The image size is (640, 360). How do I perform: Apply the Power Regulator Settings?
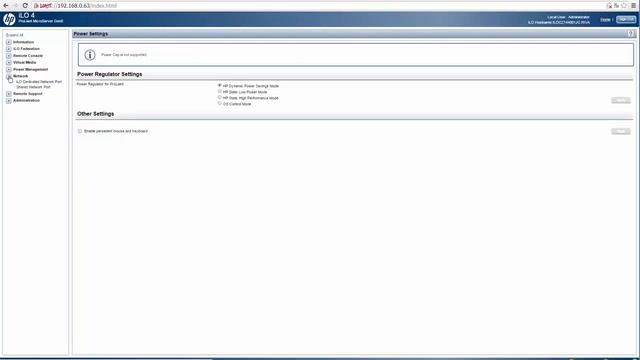point(621,100)
